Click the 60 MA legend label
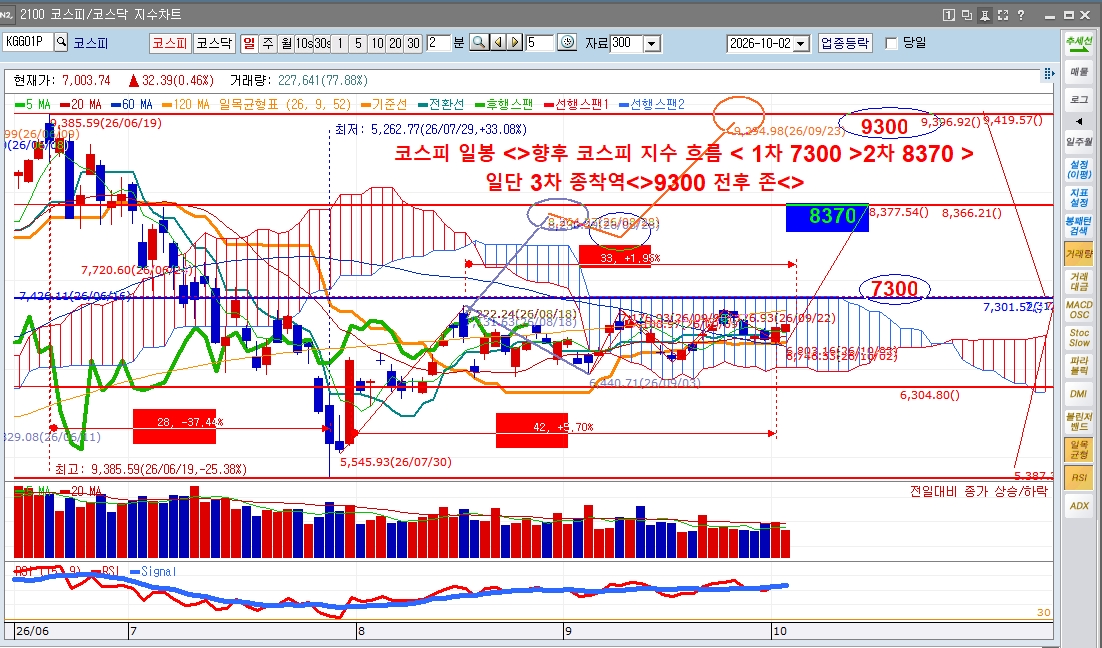The width and height of the screenshot is (1102, 648). click(x=132, y=104)
